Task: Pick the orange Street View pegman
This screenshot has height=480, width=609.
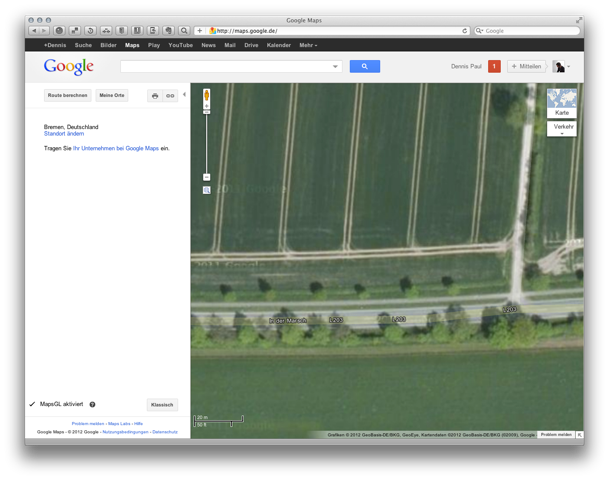Action: pos(206,96)
